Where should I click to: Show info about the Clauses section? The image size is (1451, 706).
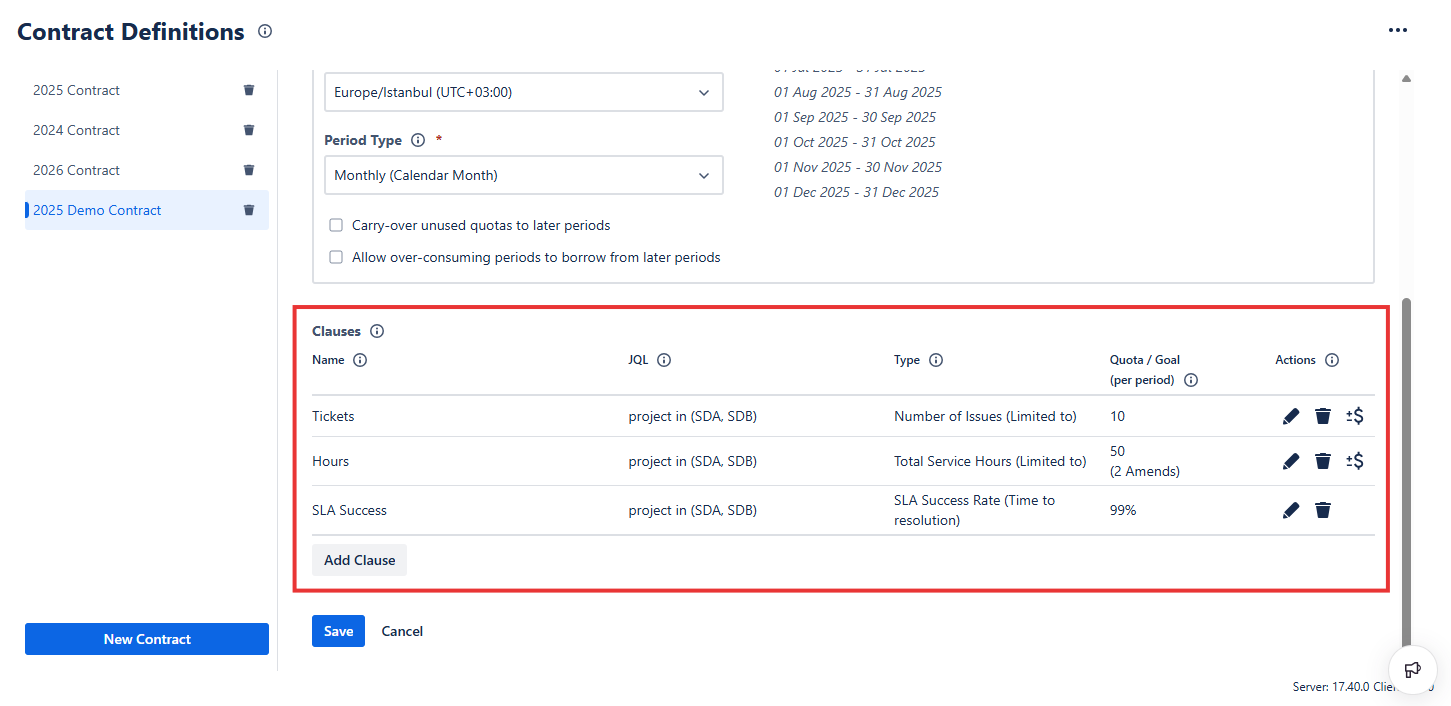[377, 331]
